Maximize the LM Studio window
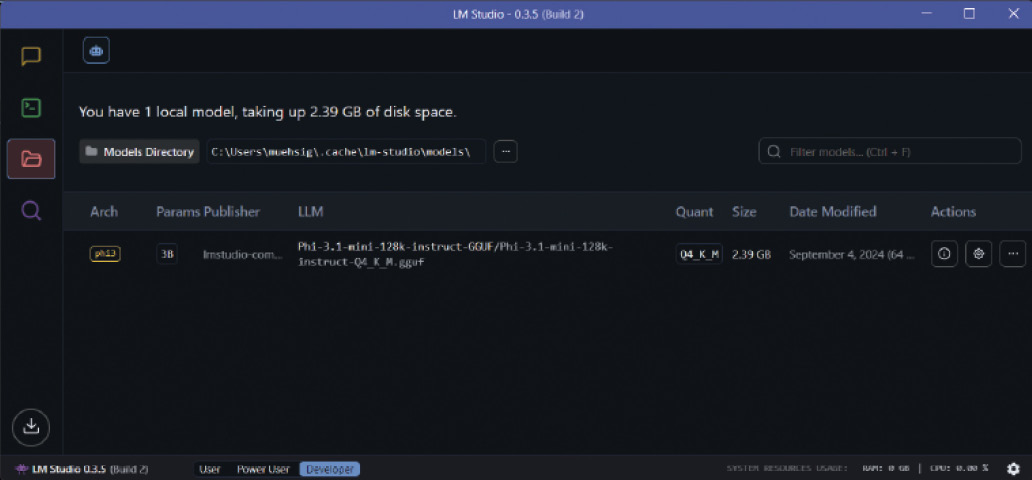1032x480 pixels. click(969, 14)
